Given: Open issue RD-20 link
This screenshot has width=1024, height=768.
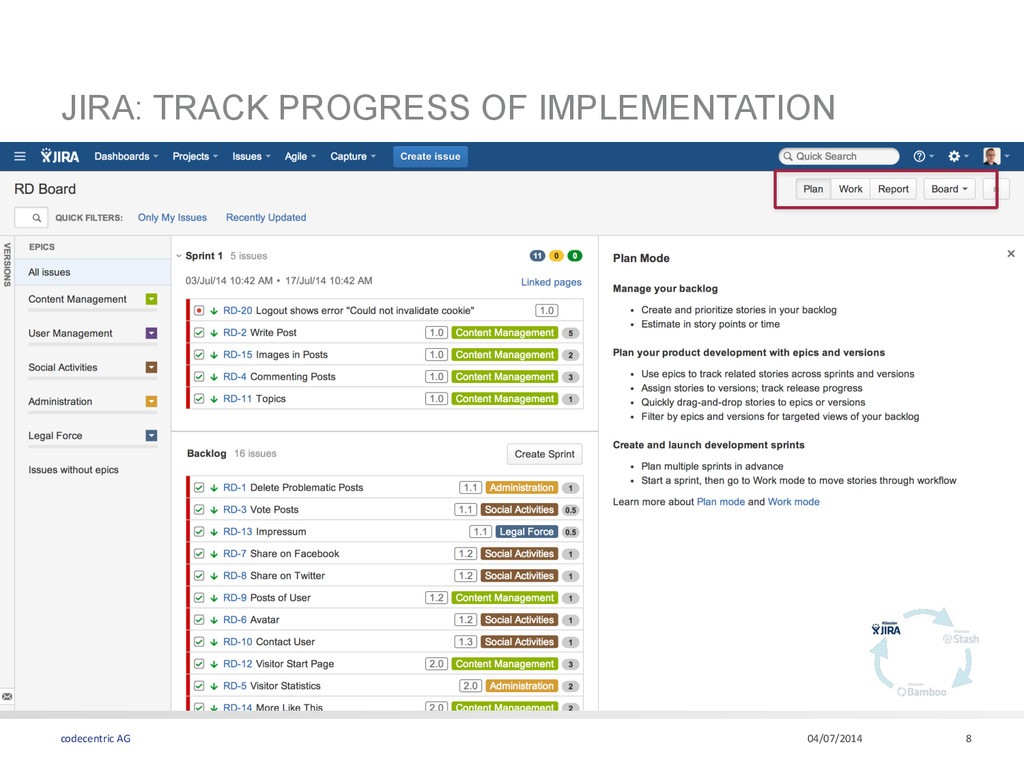Looking at the screenshot, I should [237, 311].
